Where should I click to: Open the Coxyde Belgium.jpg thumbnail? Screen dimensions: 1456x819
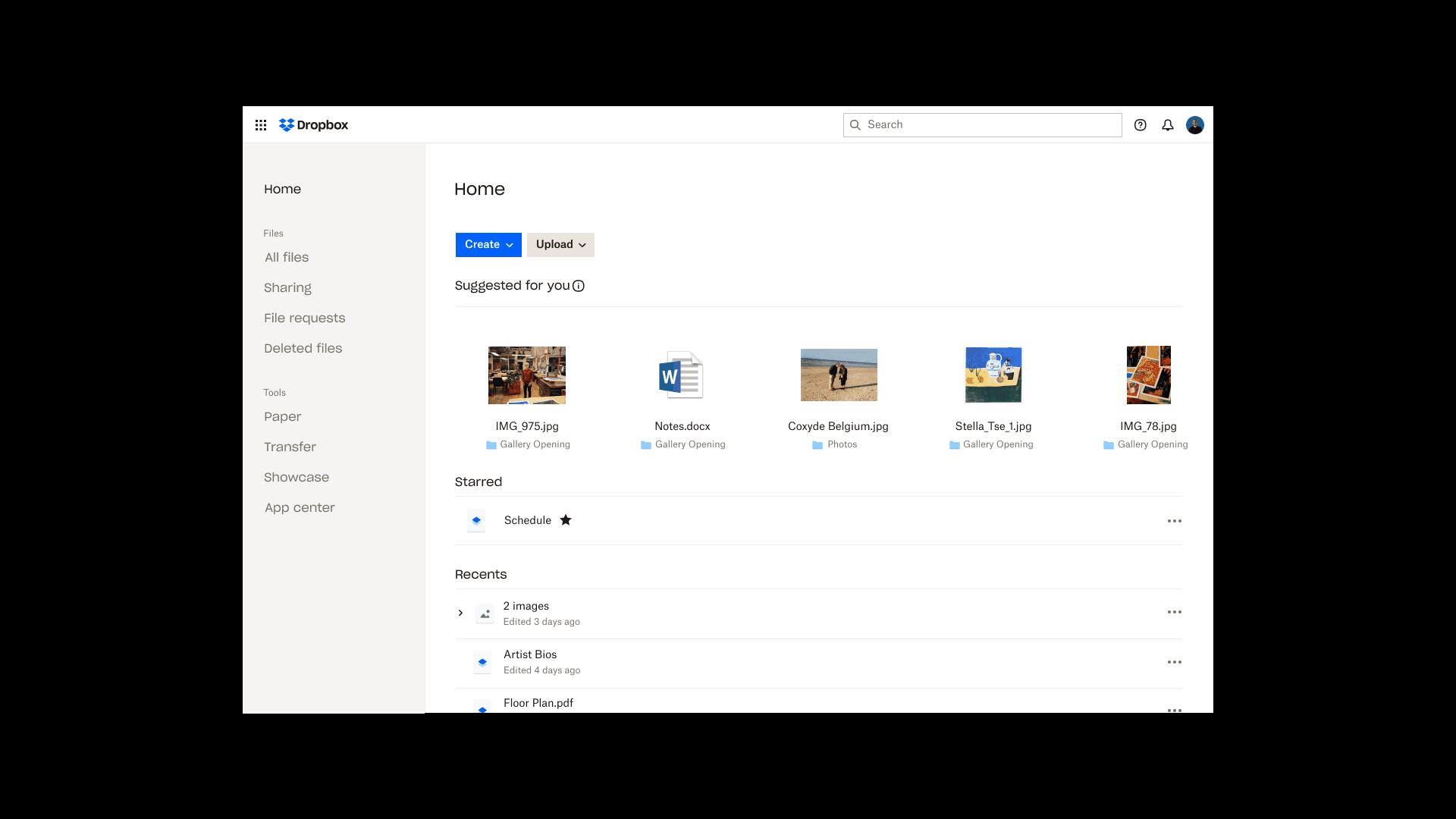click(839, 375)
